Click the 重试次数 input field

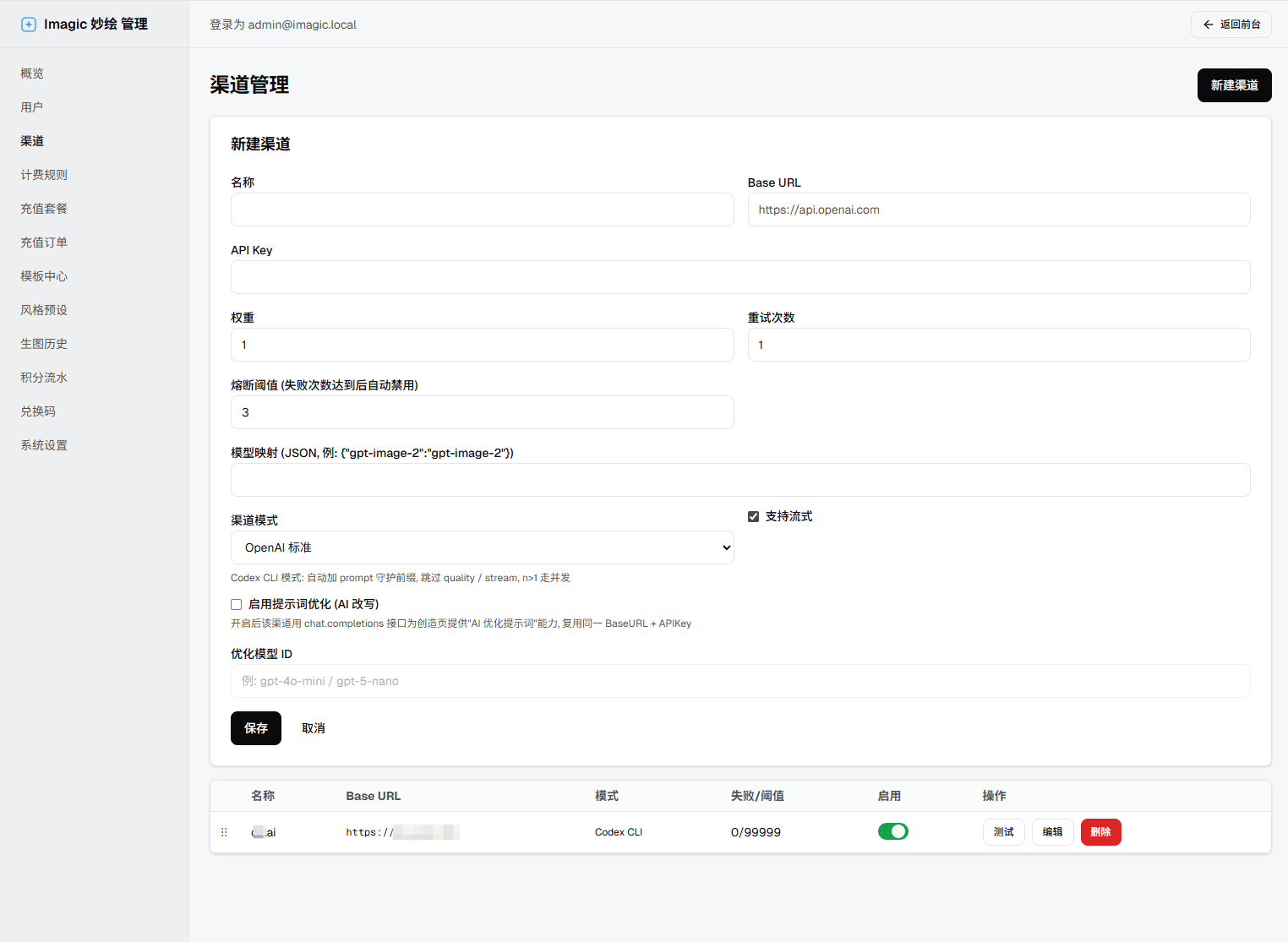pos(999,345)
